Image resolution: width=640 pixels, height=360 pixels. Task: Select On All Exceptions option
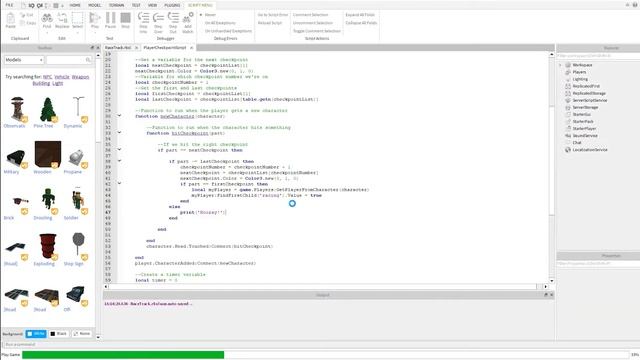point(220,23)
